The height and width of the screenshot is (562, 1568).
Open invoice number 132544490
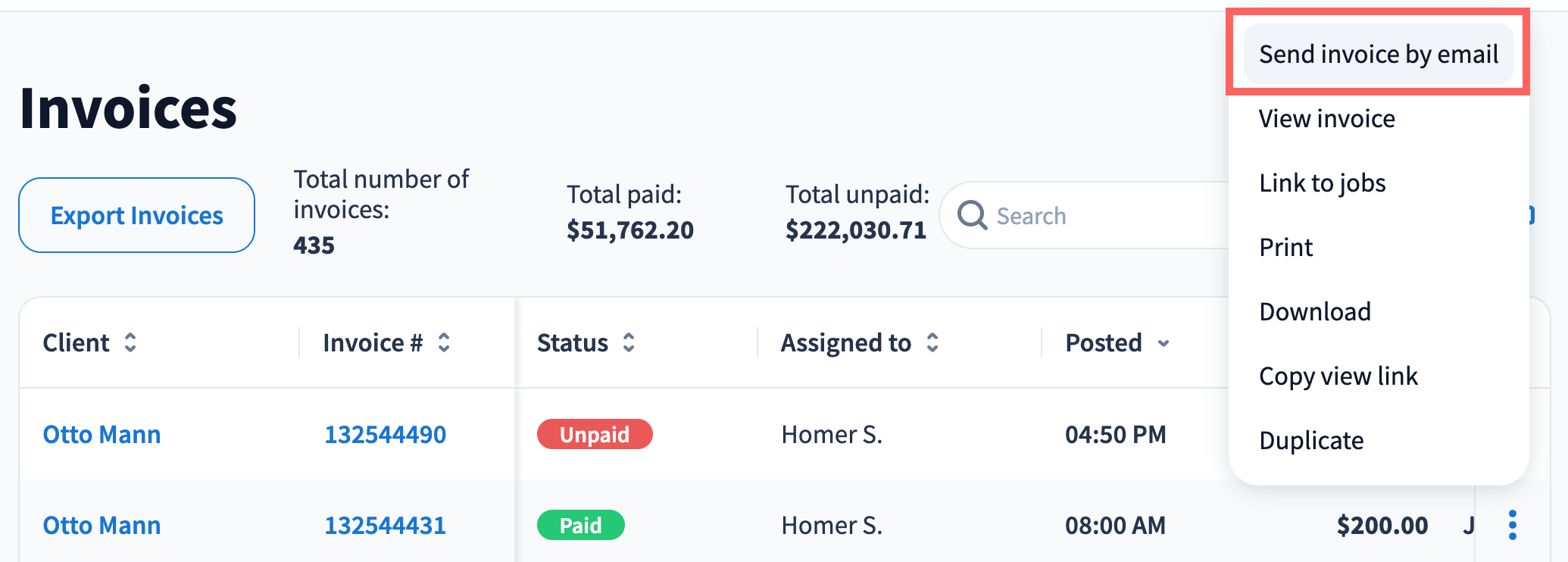coord(385,435)
